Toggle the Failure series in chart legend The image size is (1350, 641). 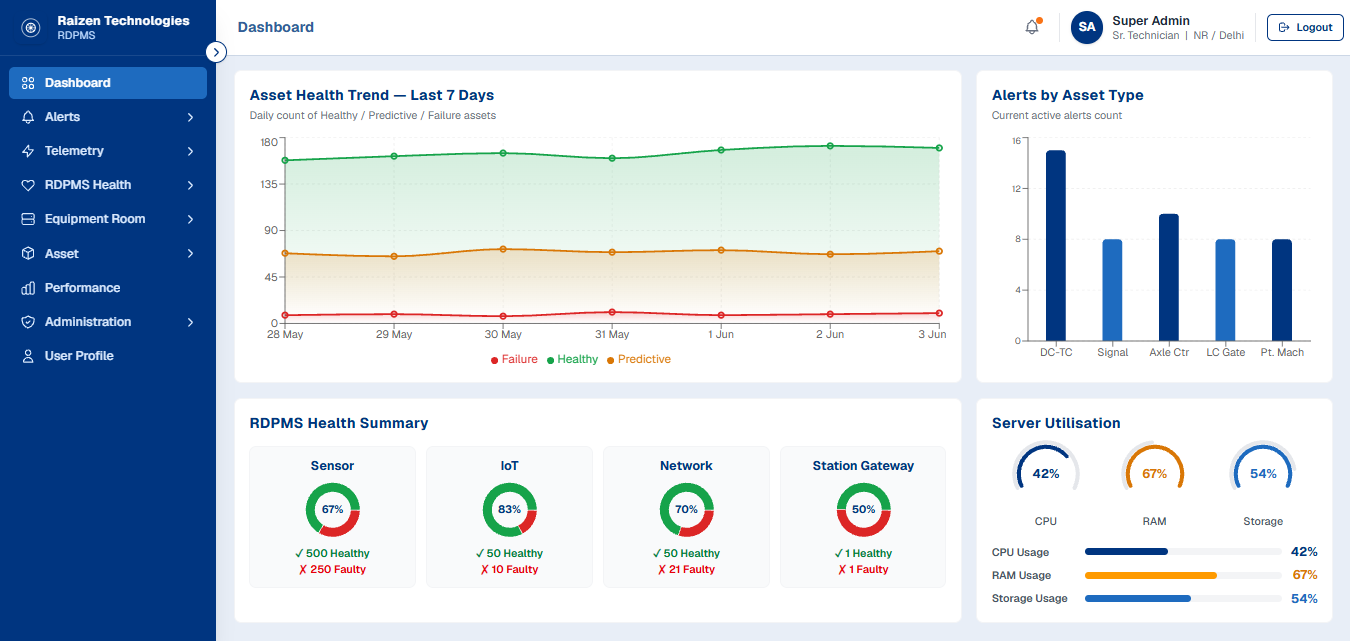point(514,360)
